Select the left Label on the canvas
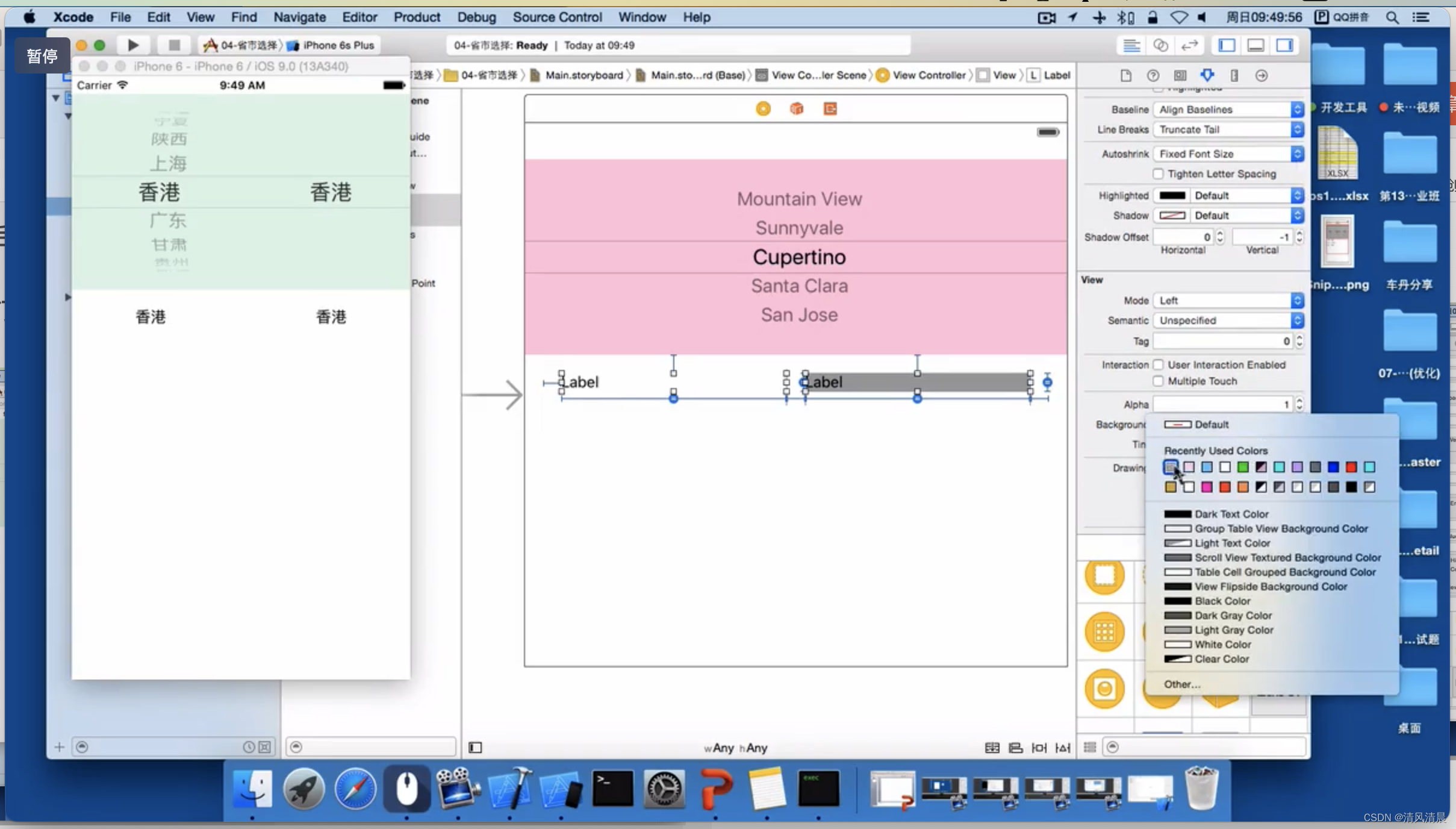 click(579, 382)
